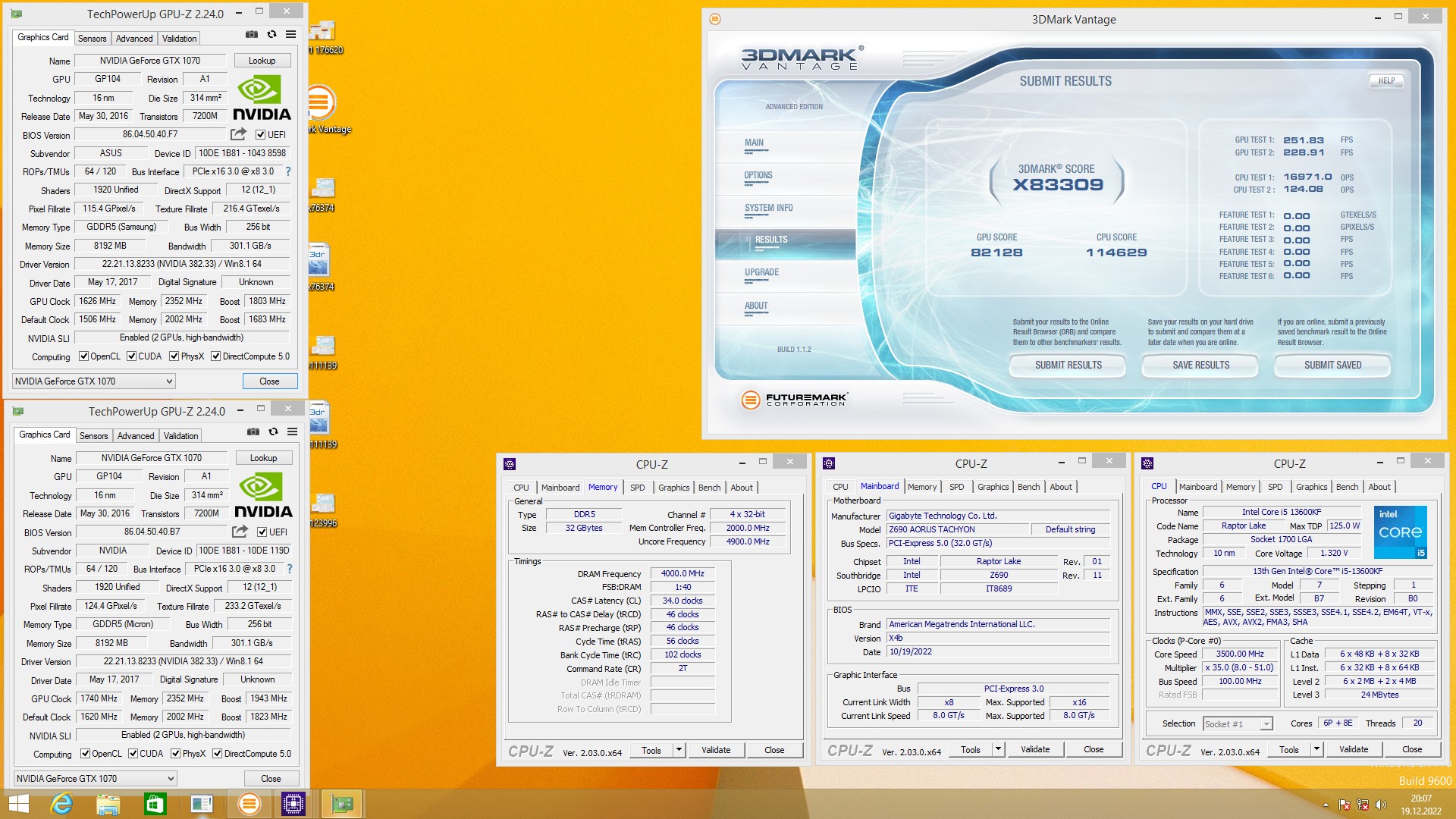Image resolution: width=1456 pixels, height=819 pixels.
Task: Open the Validation tab in top GPU-Z window
Action: pyautogui.click(x=179, y=39)
